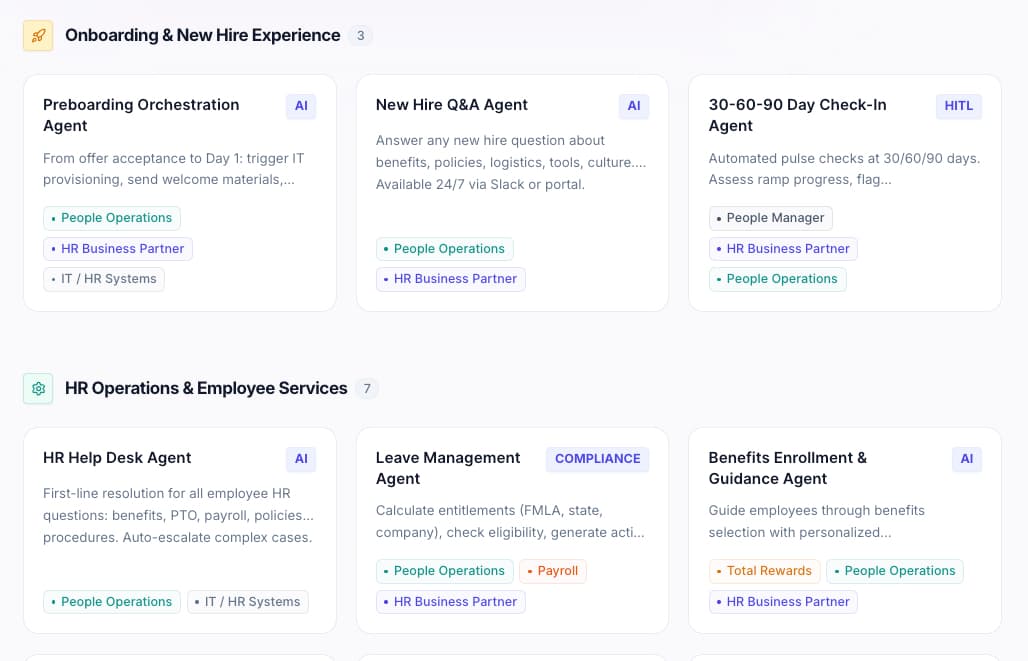Click description starting 'Calculate entitlements (FMLA, state'

pos(510,522)
